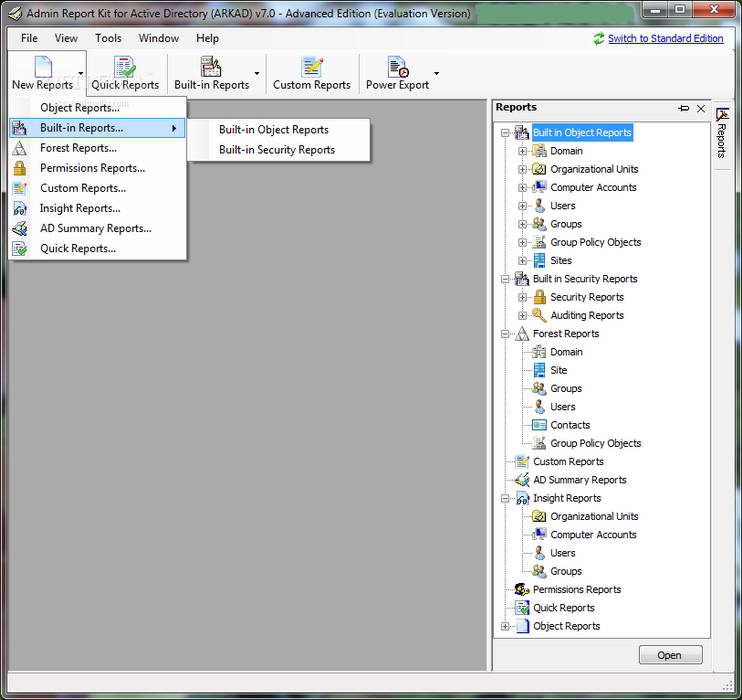Expand the Group Policy Objects node under Built in Object Reports
The width and height of the screenshot is (742, 700).
coord(522,242)
